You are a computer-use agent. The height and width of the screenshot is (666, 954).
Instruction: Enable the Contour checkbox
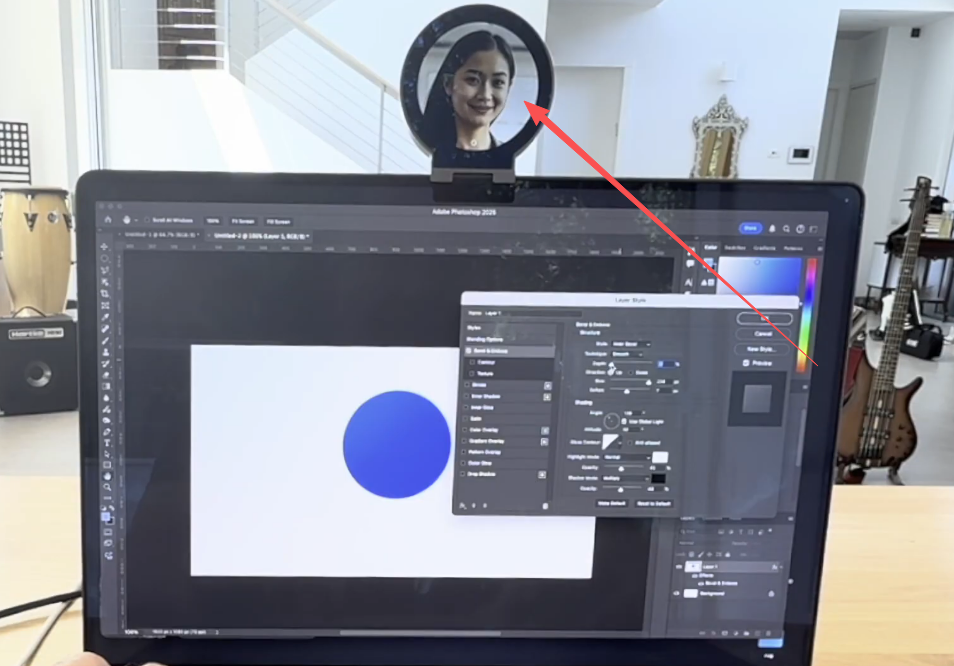[x=472, y=362]
